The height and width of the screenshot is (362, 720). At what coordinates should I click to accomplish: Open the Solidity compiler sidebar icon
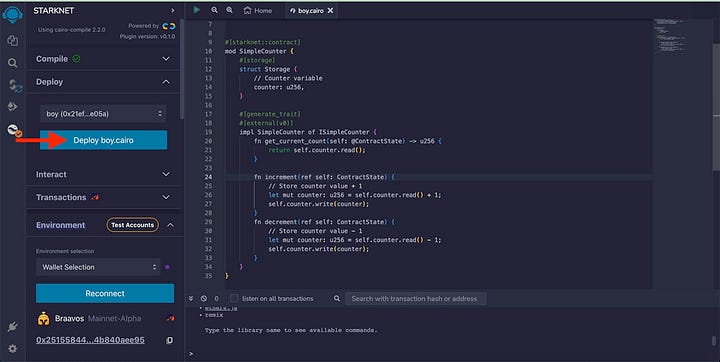pyautogui.click(x=15, y=85)
